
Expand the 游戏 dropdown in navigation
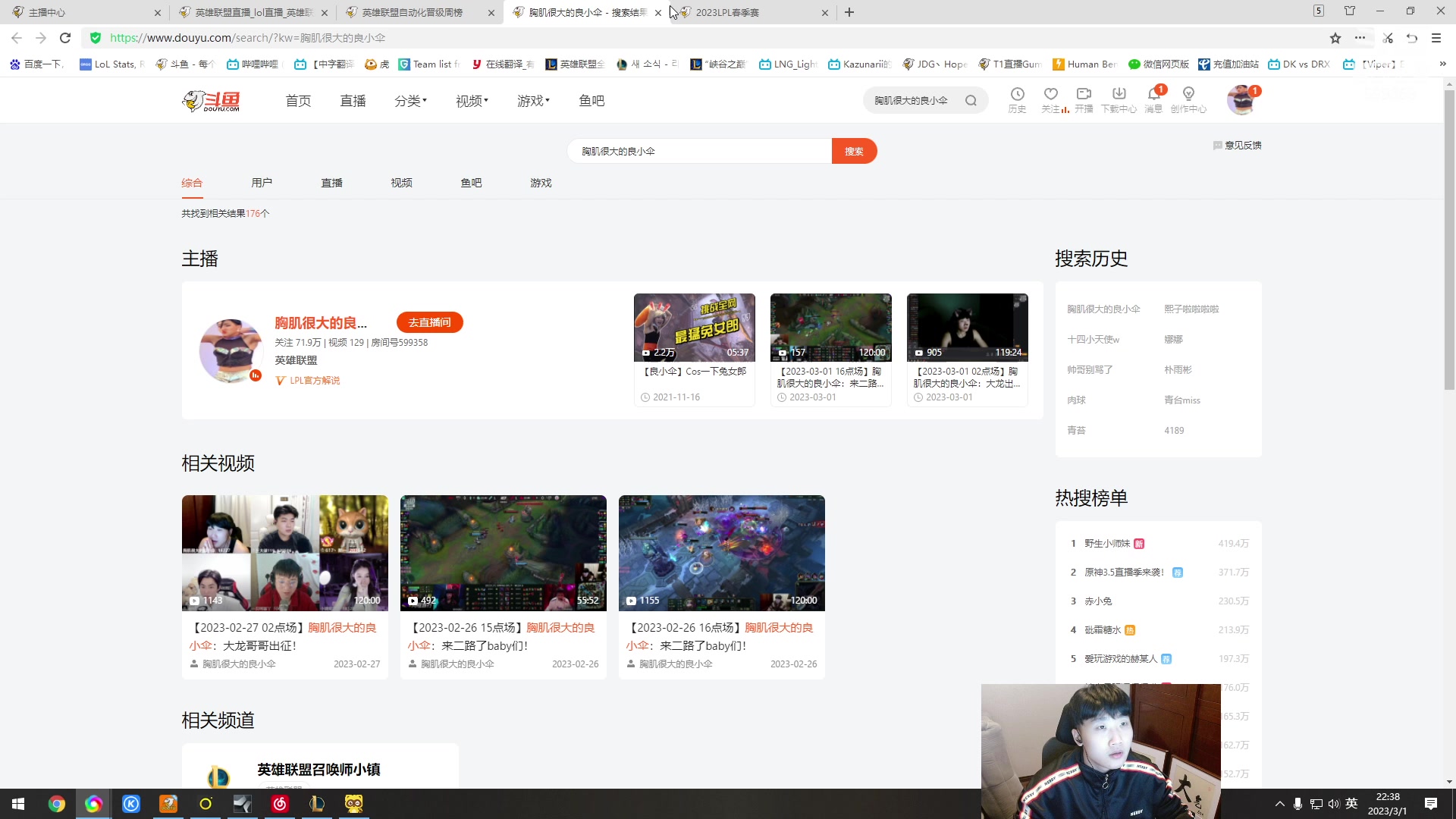tap(533, 101)
